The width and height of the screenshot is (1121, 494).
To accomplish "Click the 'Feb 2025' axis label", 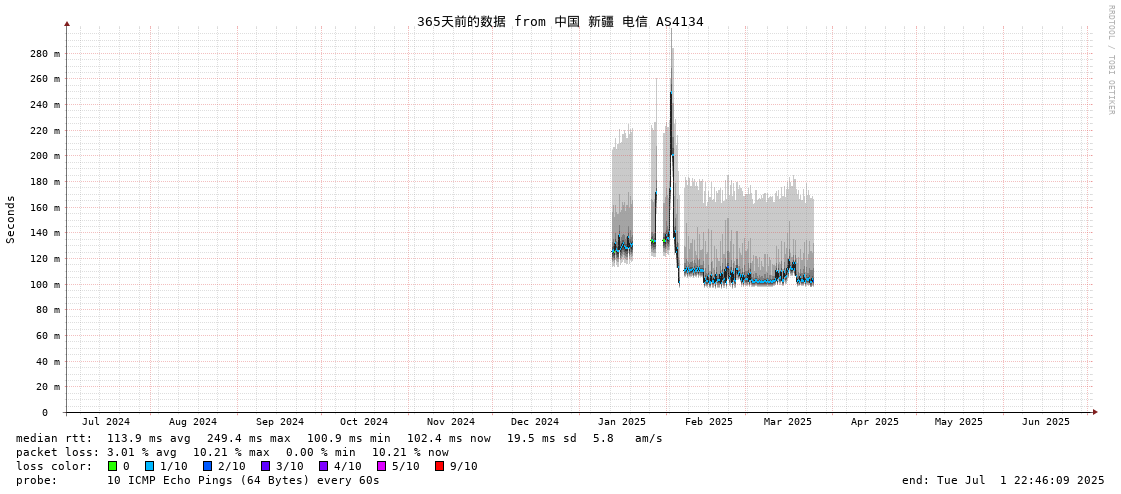I will 708,422.
